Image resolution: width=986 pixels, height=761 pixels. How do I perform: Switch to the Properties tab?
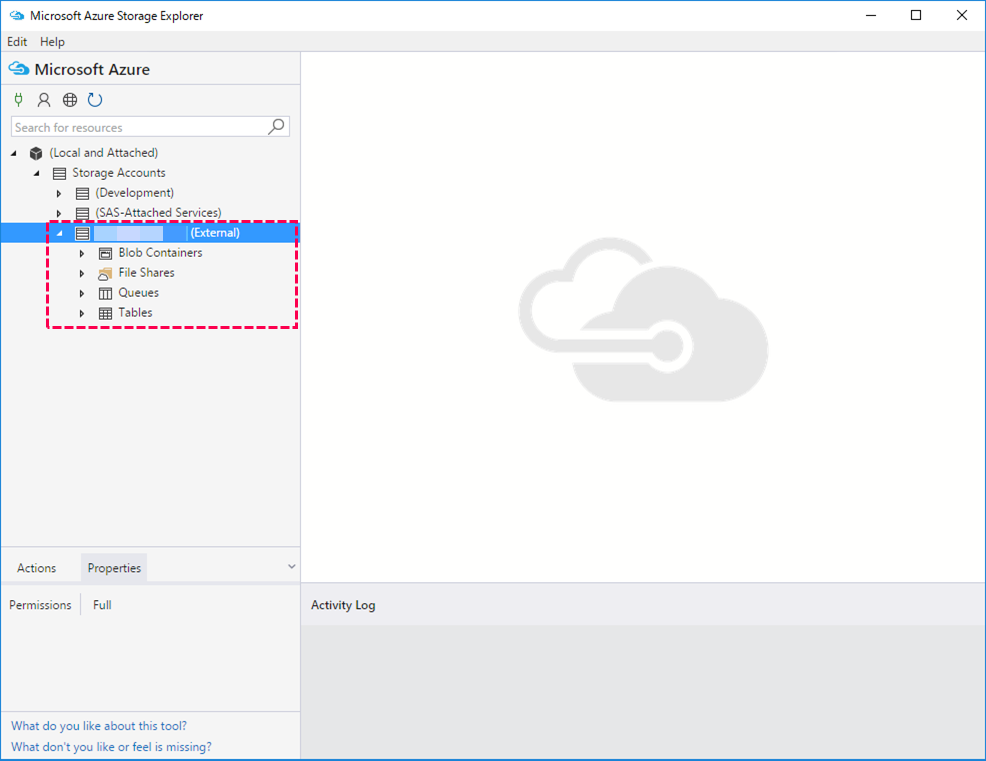[114, 568]
